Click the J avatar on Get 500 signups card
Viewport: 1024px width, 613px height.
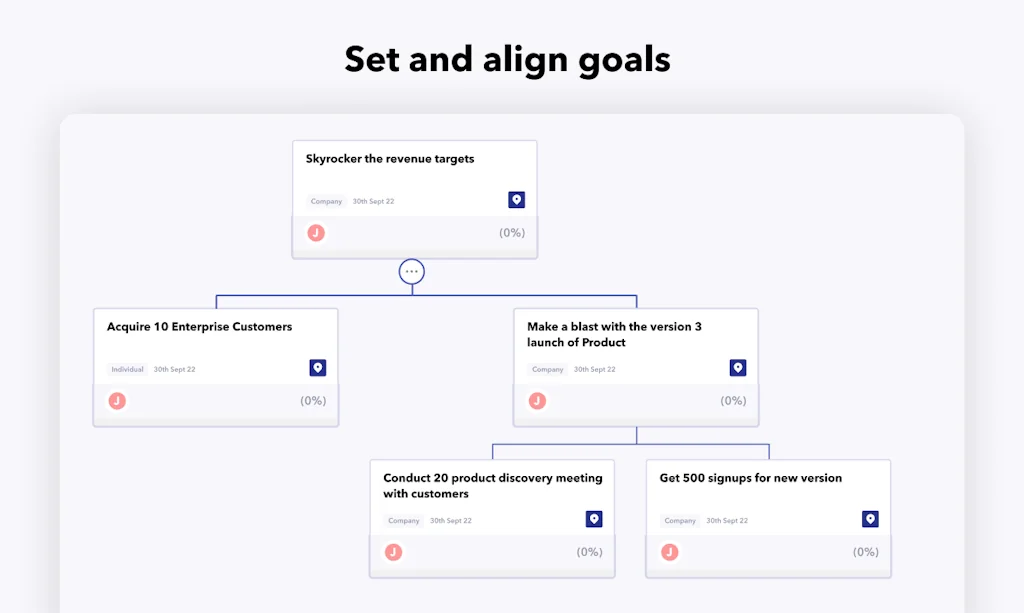[x=668, y=551]
